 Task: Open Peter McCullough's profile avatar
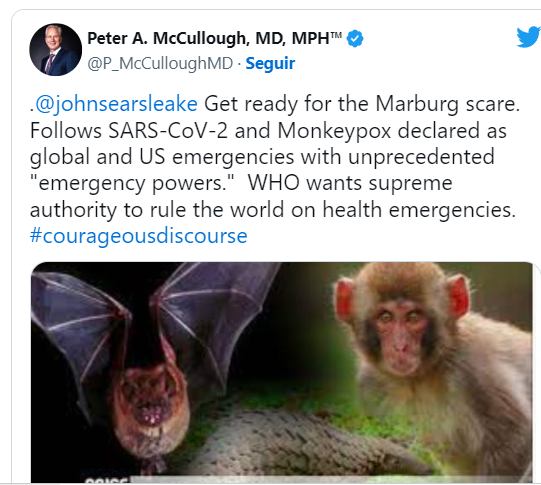[56, 50]
